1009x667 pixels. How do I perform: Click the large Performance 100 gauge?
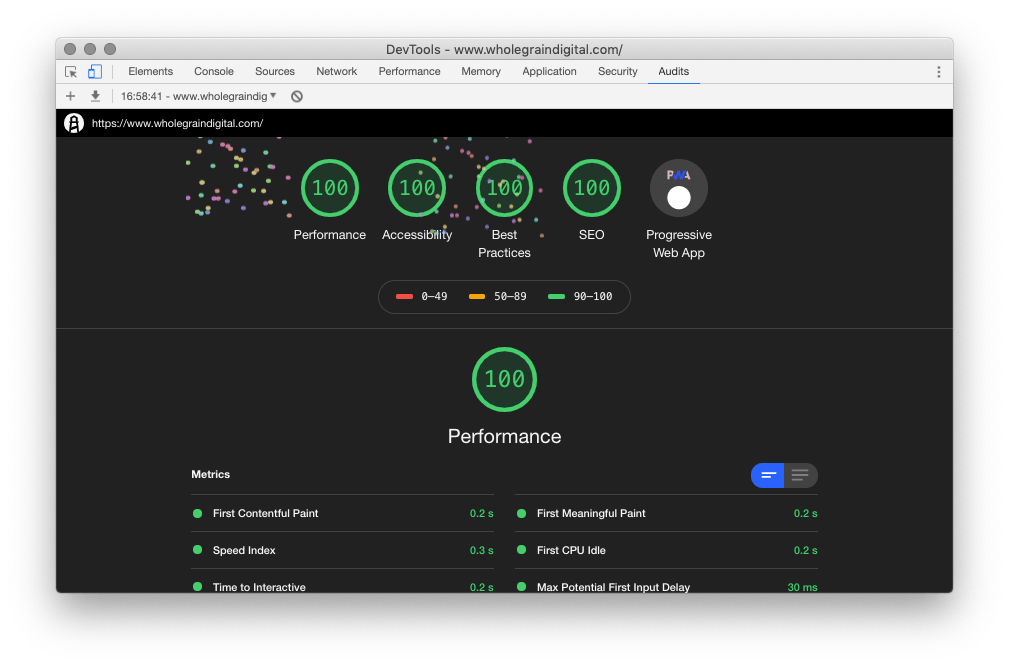click(x=504, y=379)
